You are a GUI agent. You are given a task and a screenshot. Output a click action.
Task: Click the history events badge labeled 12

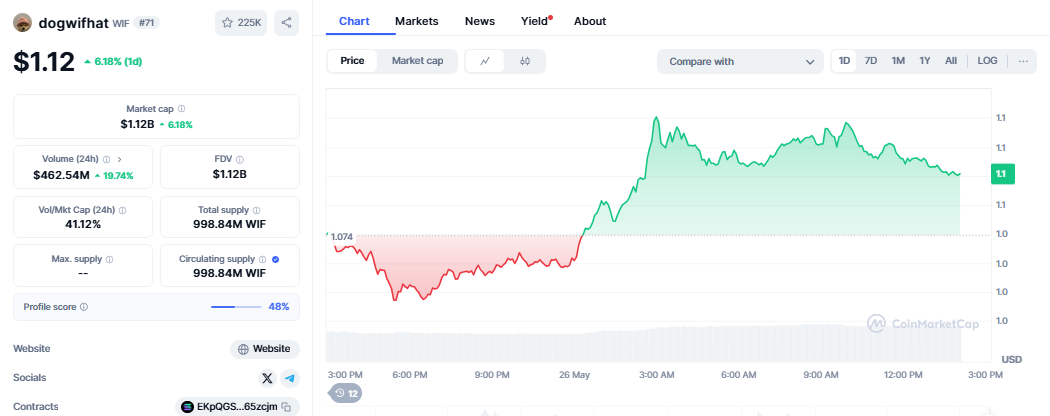[346, 393]
